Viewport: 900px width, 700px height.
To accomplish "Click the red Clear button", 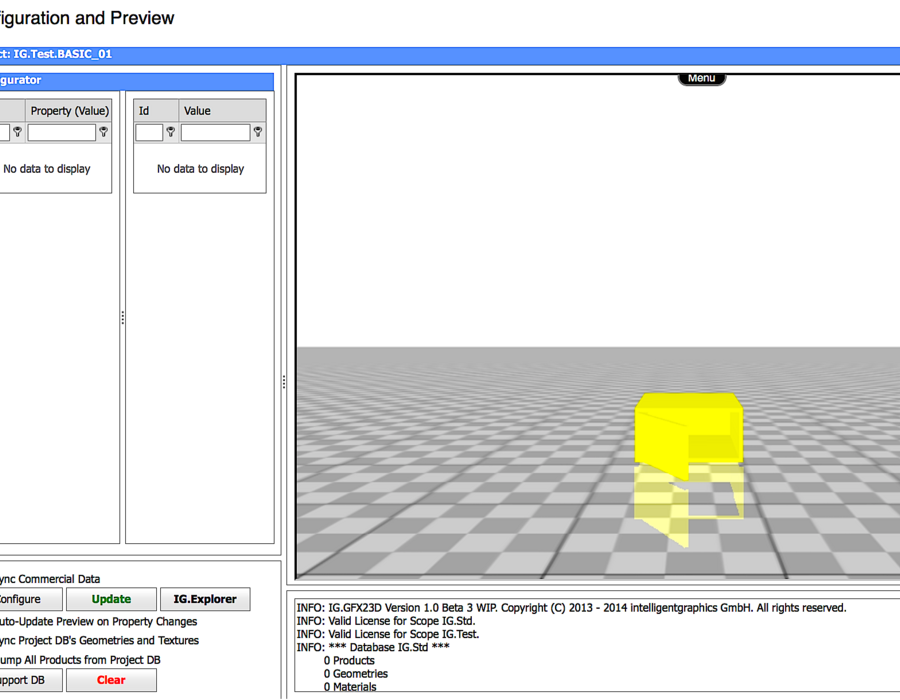I will (x=111, y=680).
